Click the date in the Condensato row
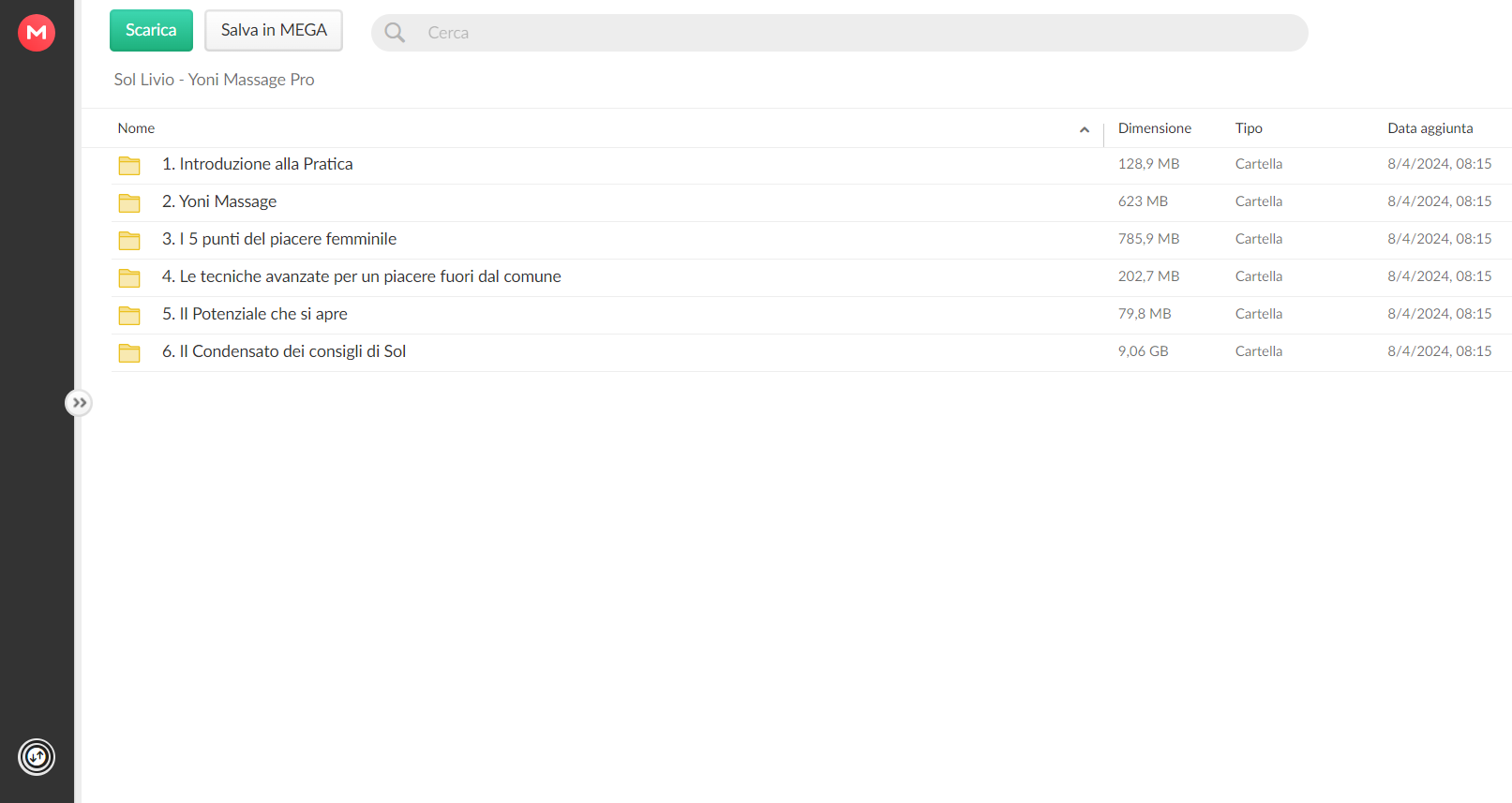Viewport: 1512px width, 803px height. coord(1439,351)
